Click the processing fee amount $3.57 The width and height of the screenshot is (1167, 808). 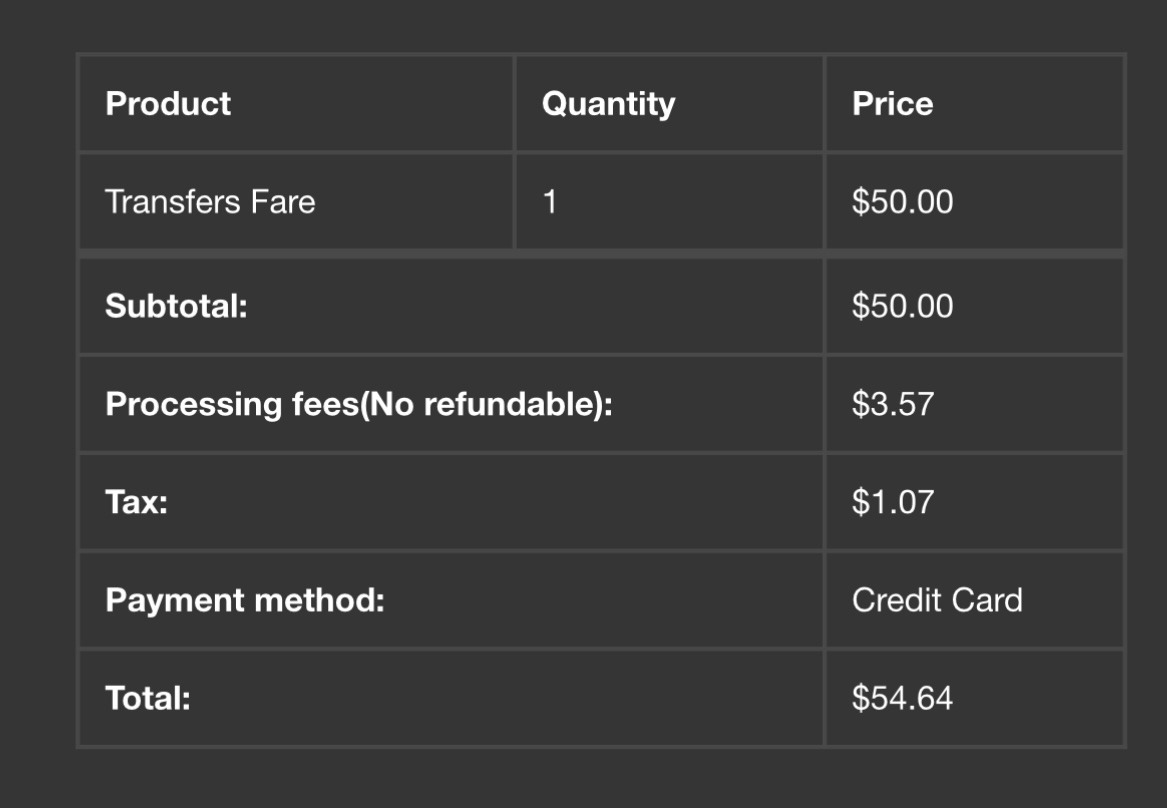click(x=892, y=404)
